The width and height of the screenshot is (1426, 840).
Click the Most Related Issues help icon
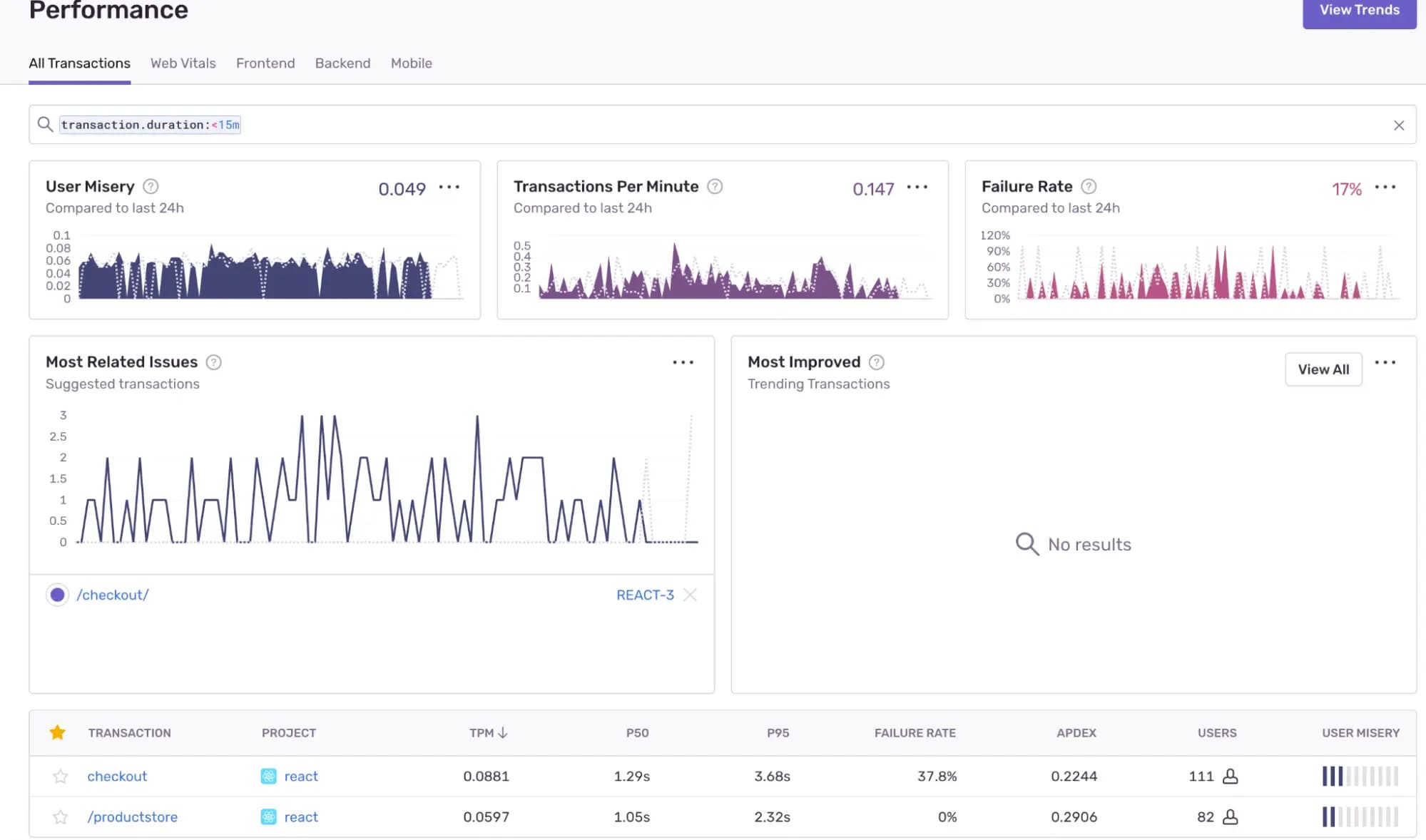point(213,362)
